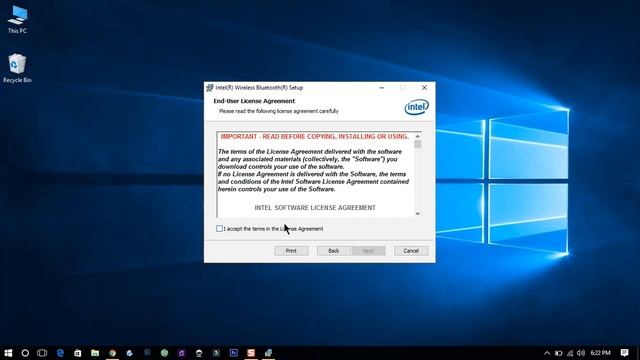This screenshot has width=640, height=360.
Task: Select the This PC desktop icon
Action: coord(17,20)
